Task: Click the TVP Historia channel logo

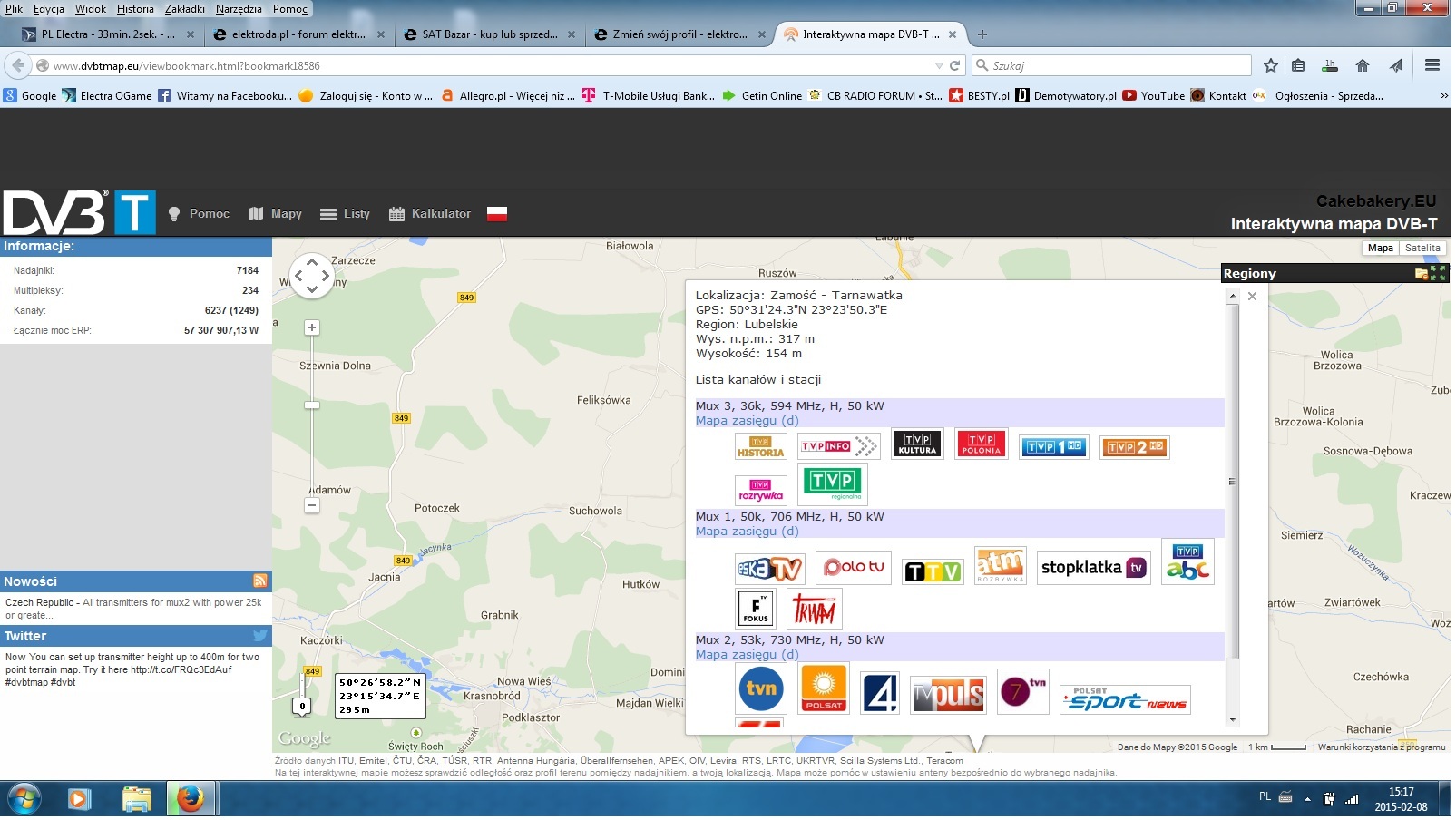Action: click(x=763, y=447)
